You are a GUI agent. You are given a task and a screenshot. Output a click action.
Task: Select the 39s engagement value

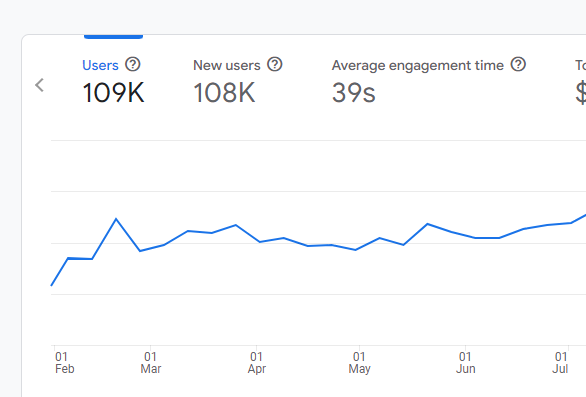[x=354, y=93]
